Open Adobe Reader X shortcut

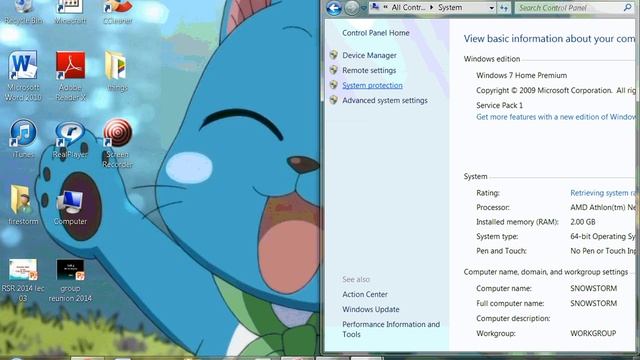70,76
